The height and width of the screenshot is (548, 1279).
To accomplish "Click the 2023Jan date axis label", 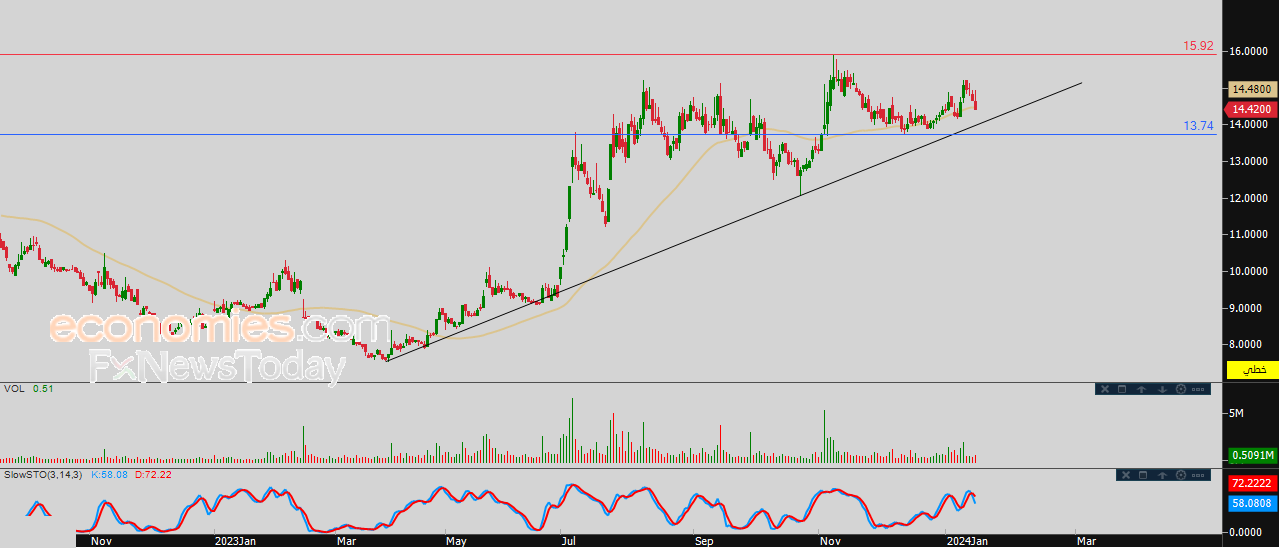I will [x=236, y=540].
